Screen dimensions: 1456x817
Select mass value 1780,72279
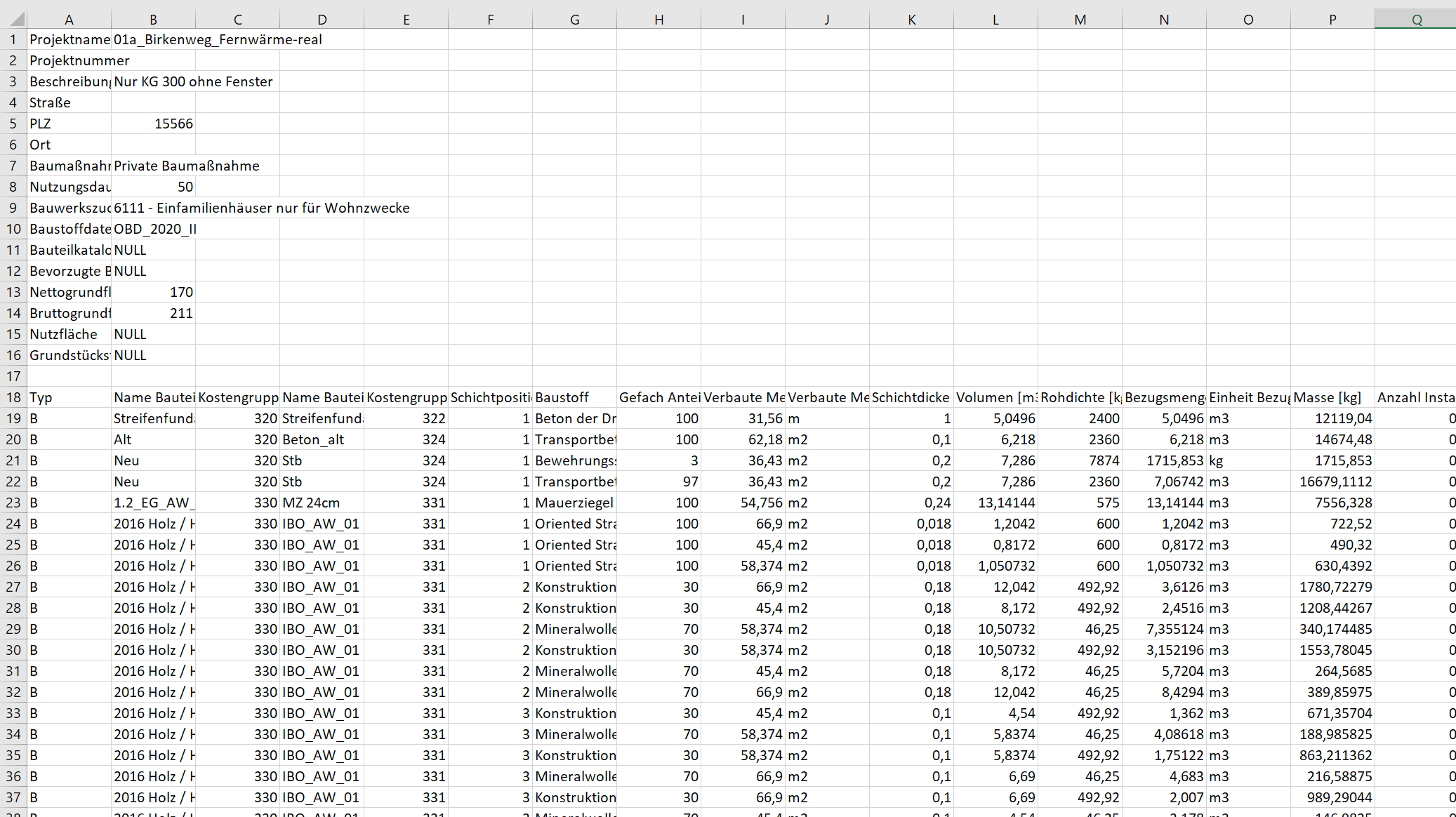click(x=1332, y=587)
